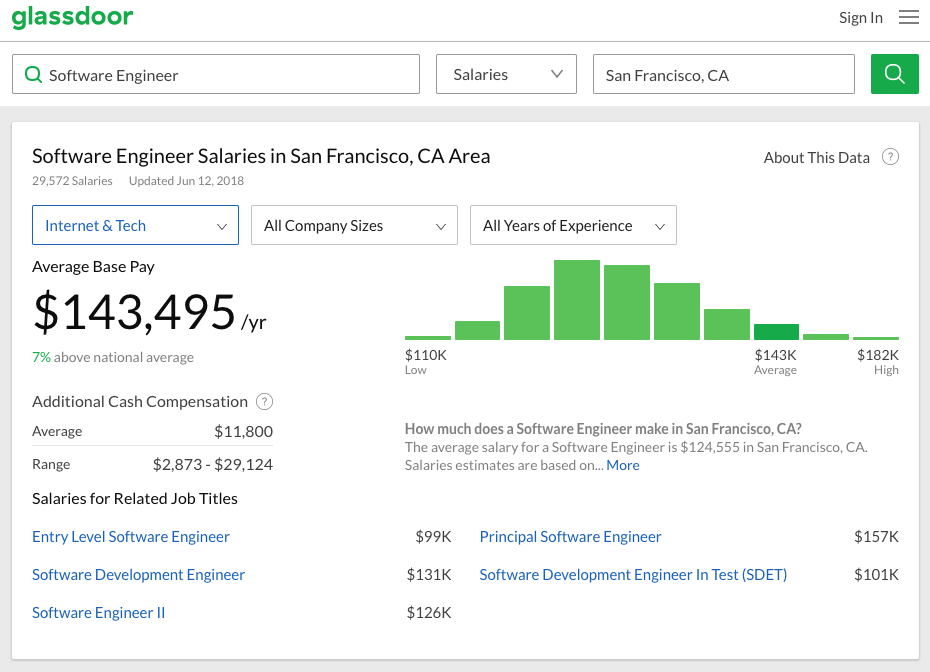The image size is (930, 672).
Task: Click Additional Cash Compensation help icon
Action: pyautogui.click(x=264, y=402)
